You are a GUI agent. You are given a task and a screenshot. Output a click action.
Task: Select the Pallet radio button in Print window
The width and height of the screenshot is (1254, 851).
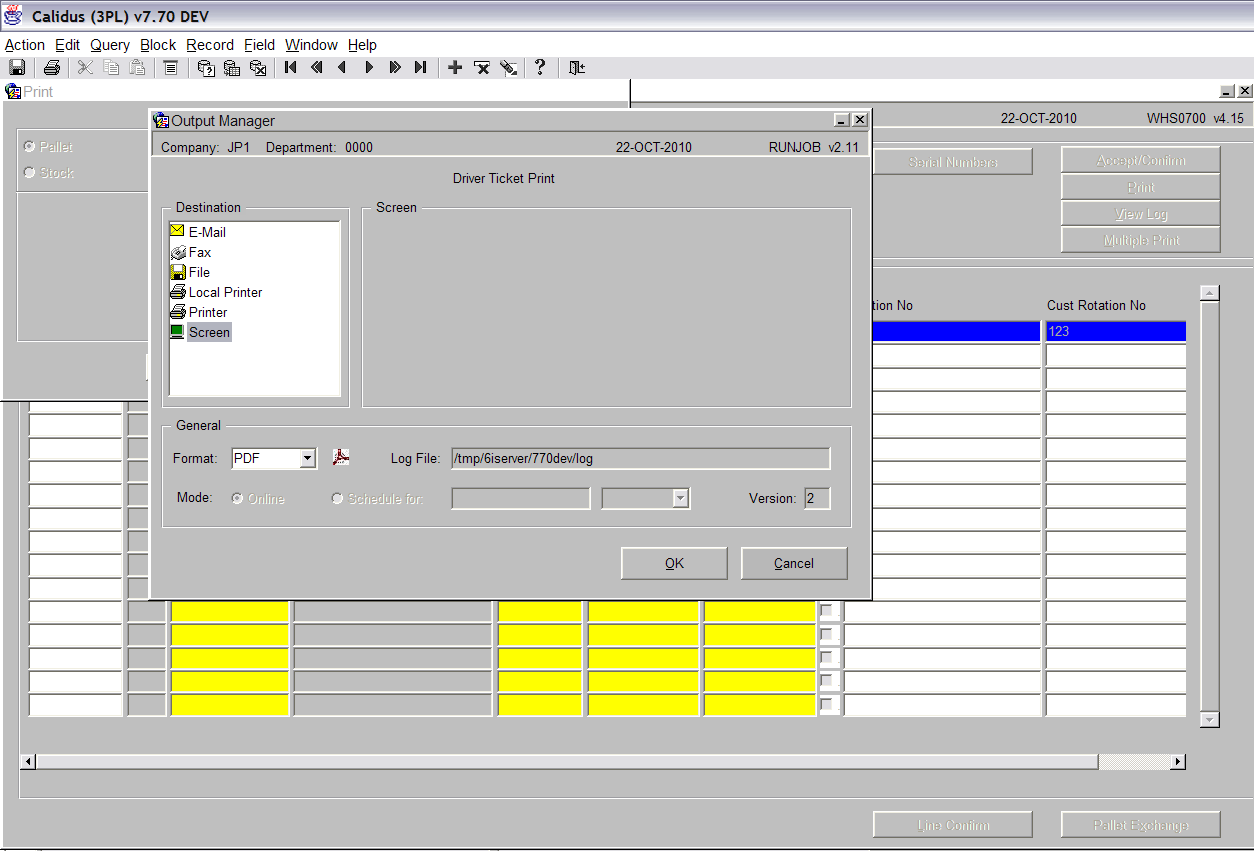pyautogui.click(x=29, y=147)
